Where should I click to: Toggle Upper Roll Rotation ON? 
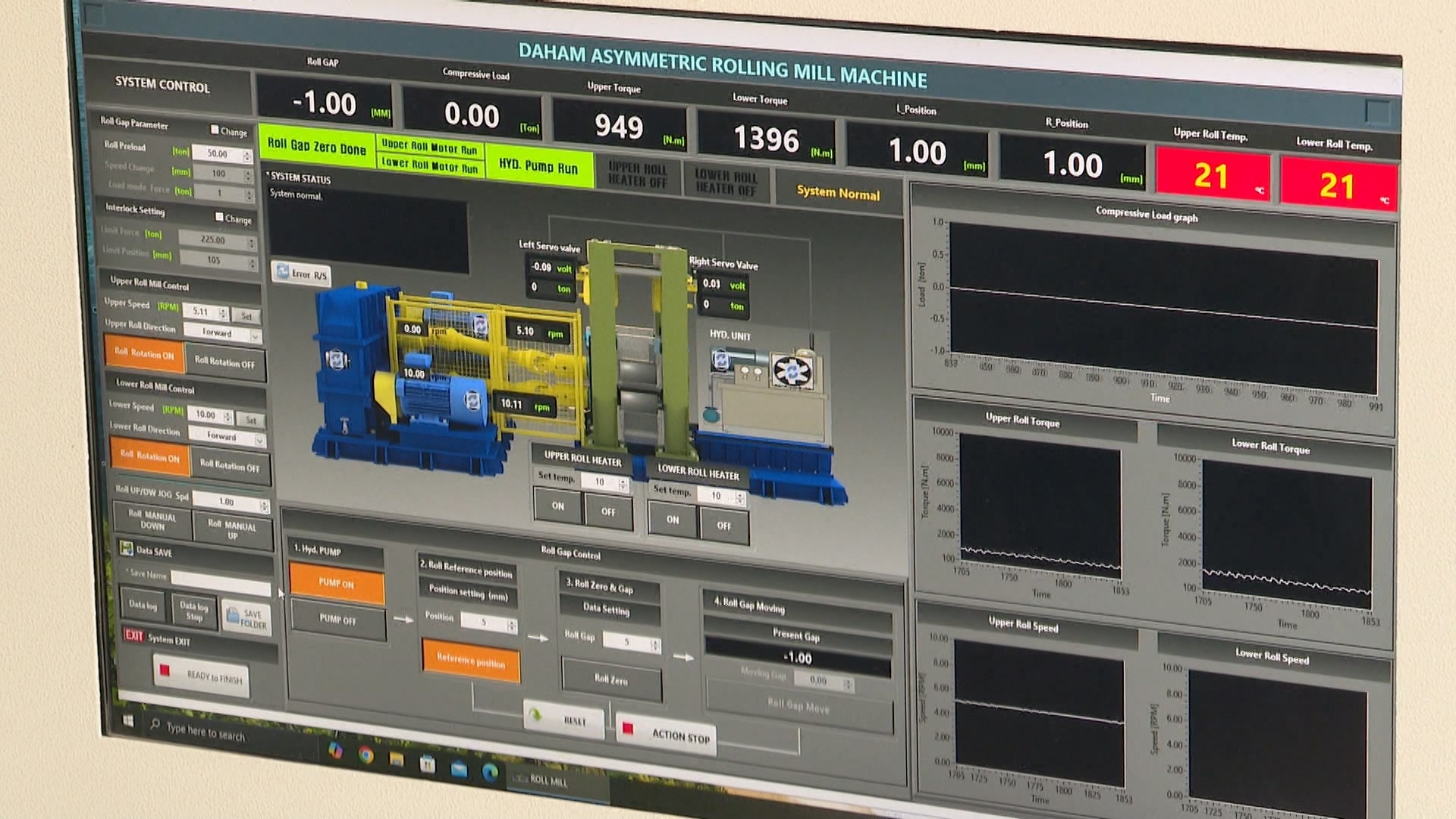point(144,353)
